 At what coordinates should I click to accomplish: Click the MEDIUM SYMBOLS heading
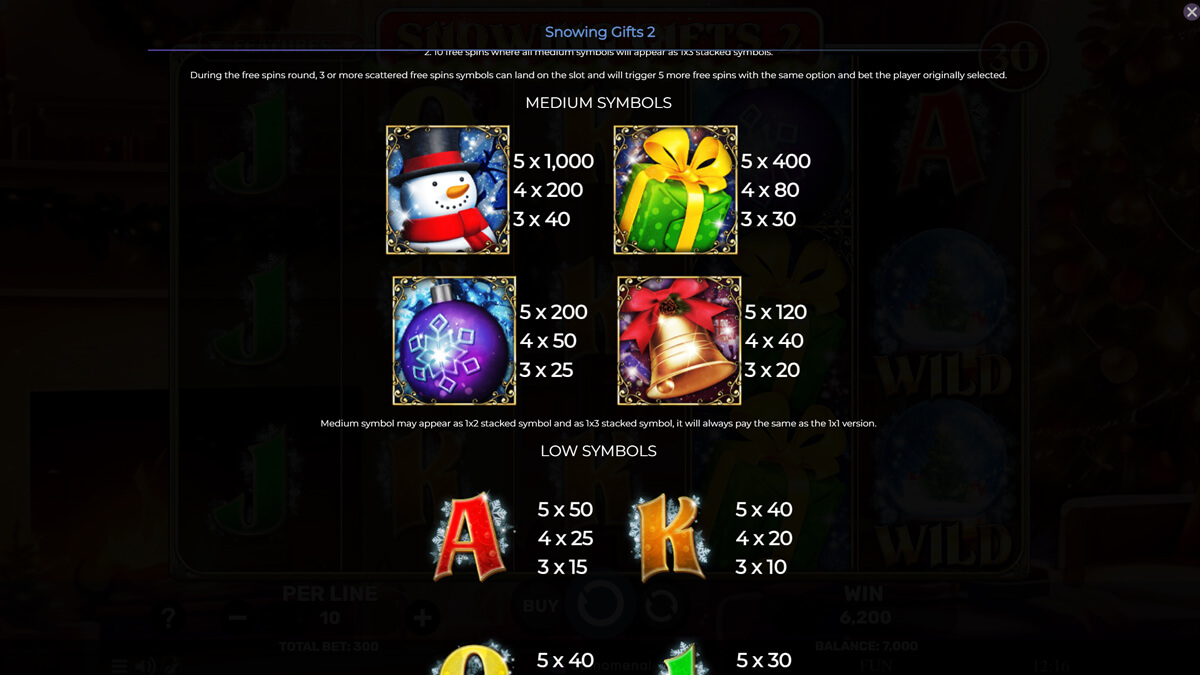[x=598, y=103]
